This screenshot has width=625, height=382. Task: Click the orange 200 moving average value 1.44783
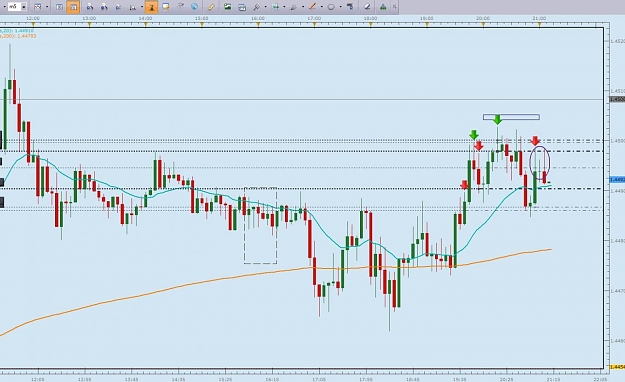27,36
